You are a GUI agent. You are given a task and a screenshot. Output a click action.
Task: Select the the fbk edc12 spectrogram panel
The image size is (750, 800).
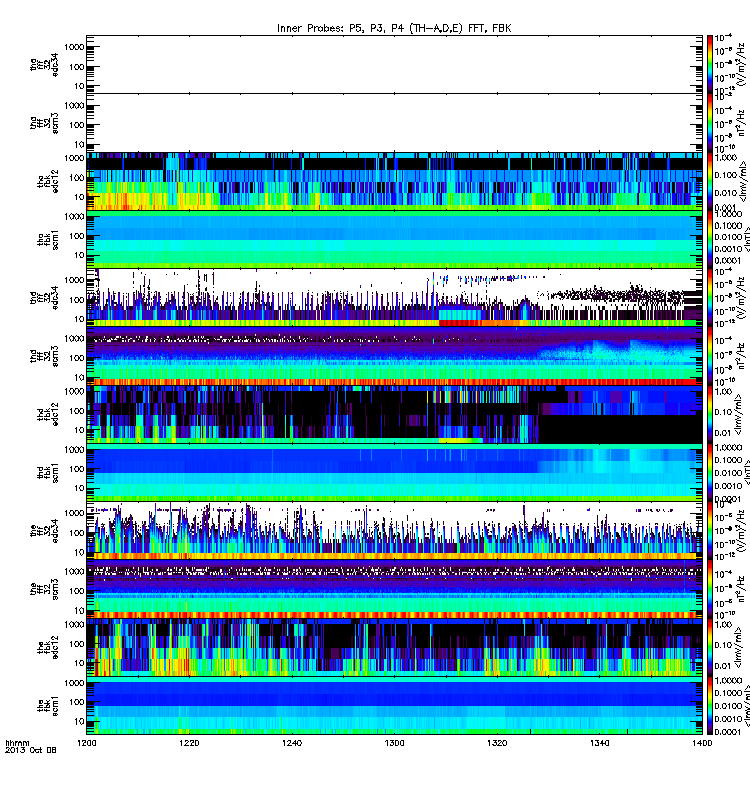[394, 647]
